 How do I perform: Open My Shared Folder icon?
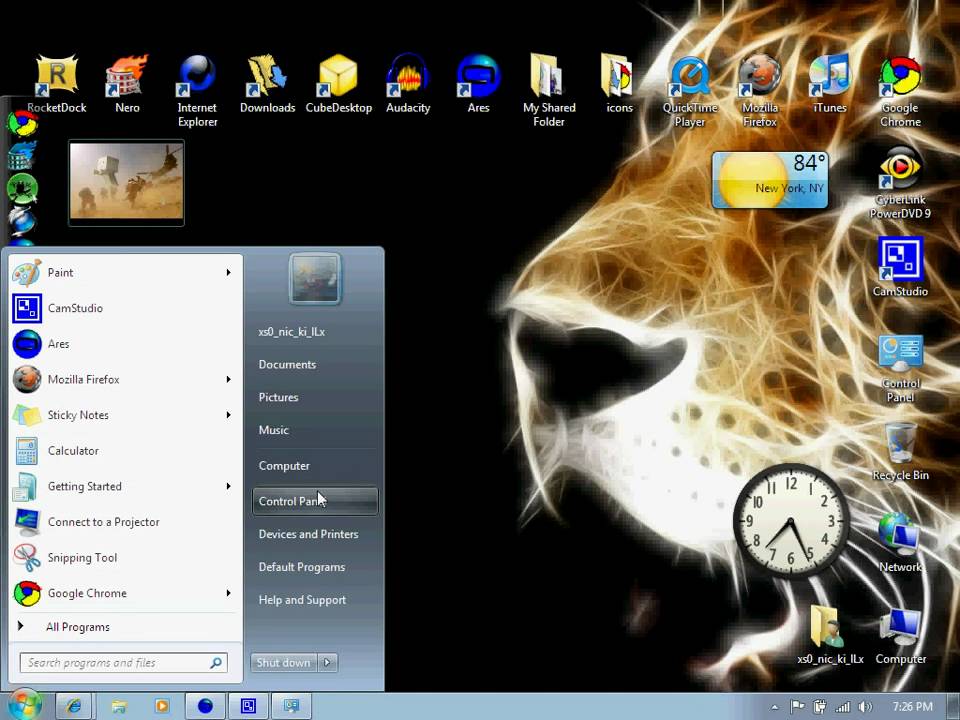coord(549,91)
